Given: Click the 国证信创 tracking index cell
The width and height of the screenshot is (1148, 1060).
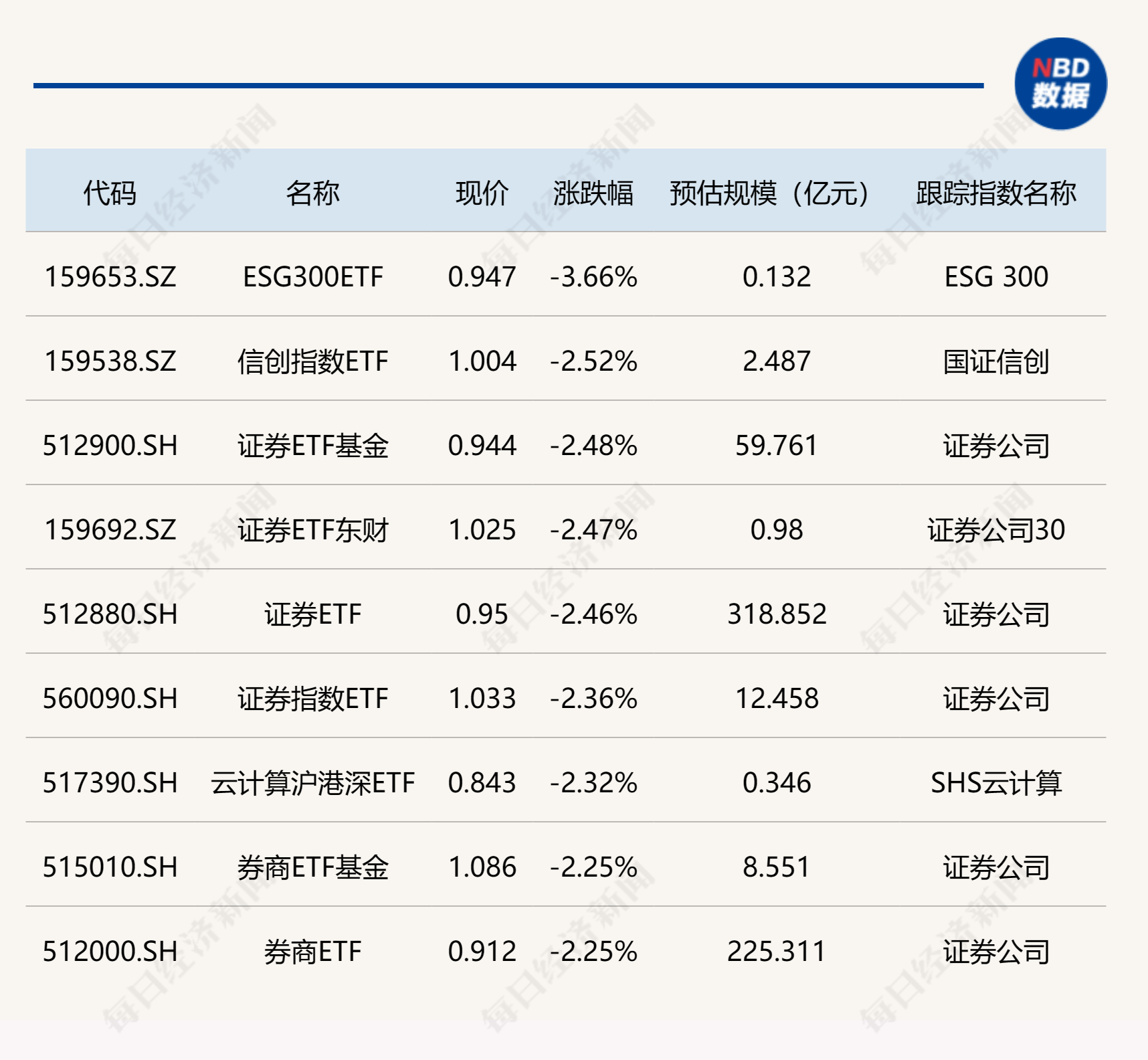Looking at the screenshot, I should (x=995, y=361).
